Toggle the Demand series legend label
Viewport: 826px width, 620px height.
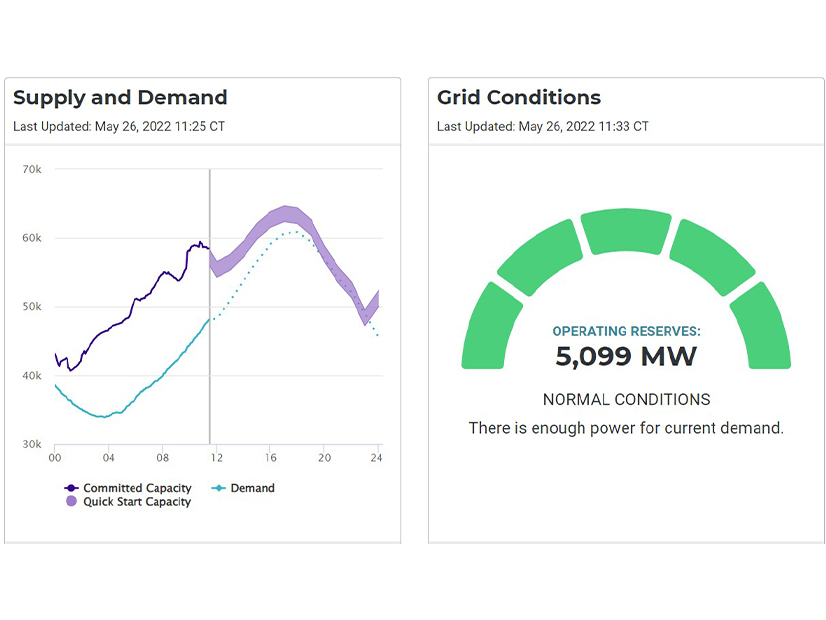coord(252,488)
